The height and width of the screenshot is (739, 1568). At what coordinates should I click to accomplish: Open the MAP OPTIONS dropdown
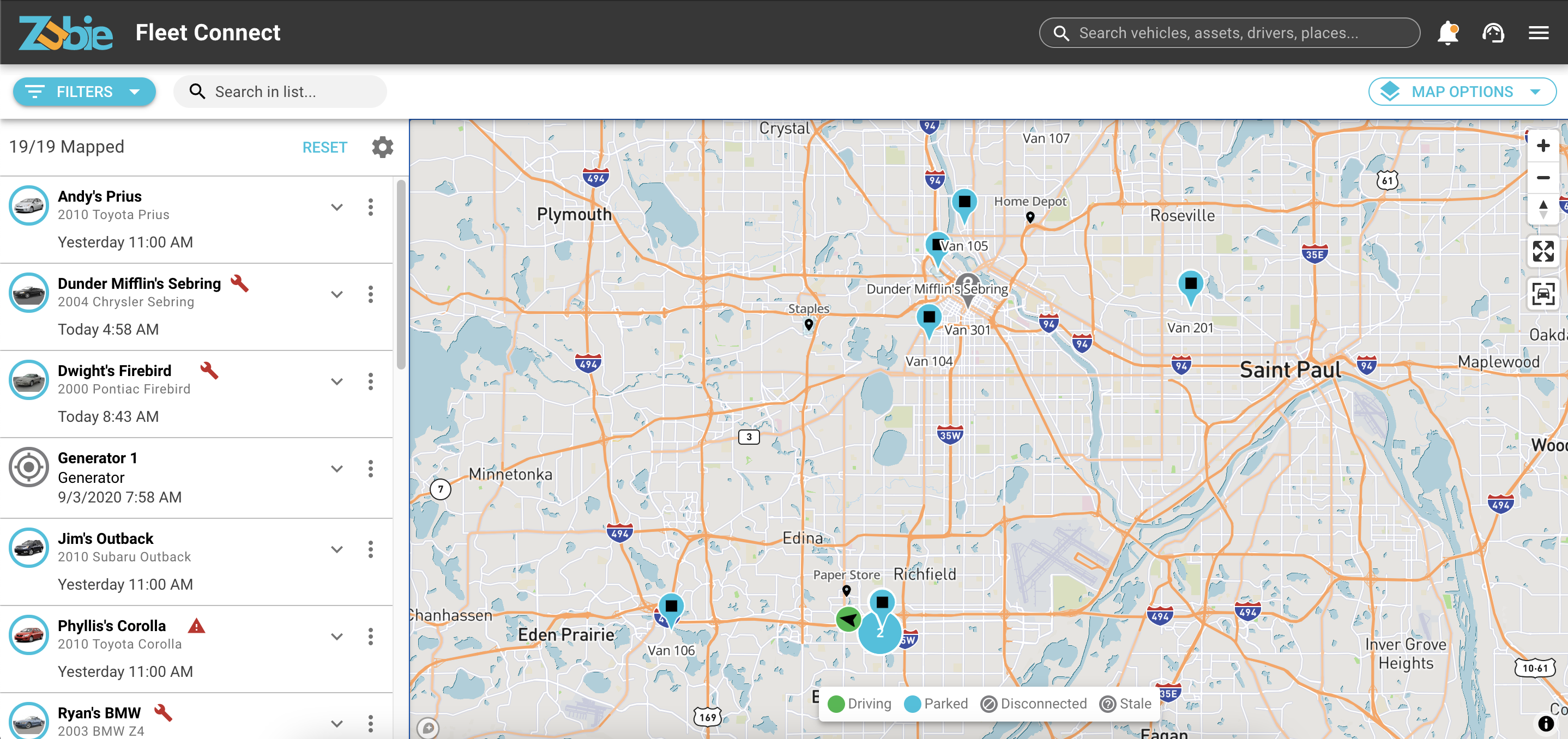tap(1462, 92)
